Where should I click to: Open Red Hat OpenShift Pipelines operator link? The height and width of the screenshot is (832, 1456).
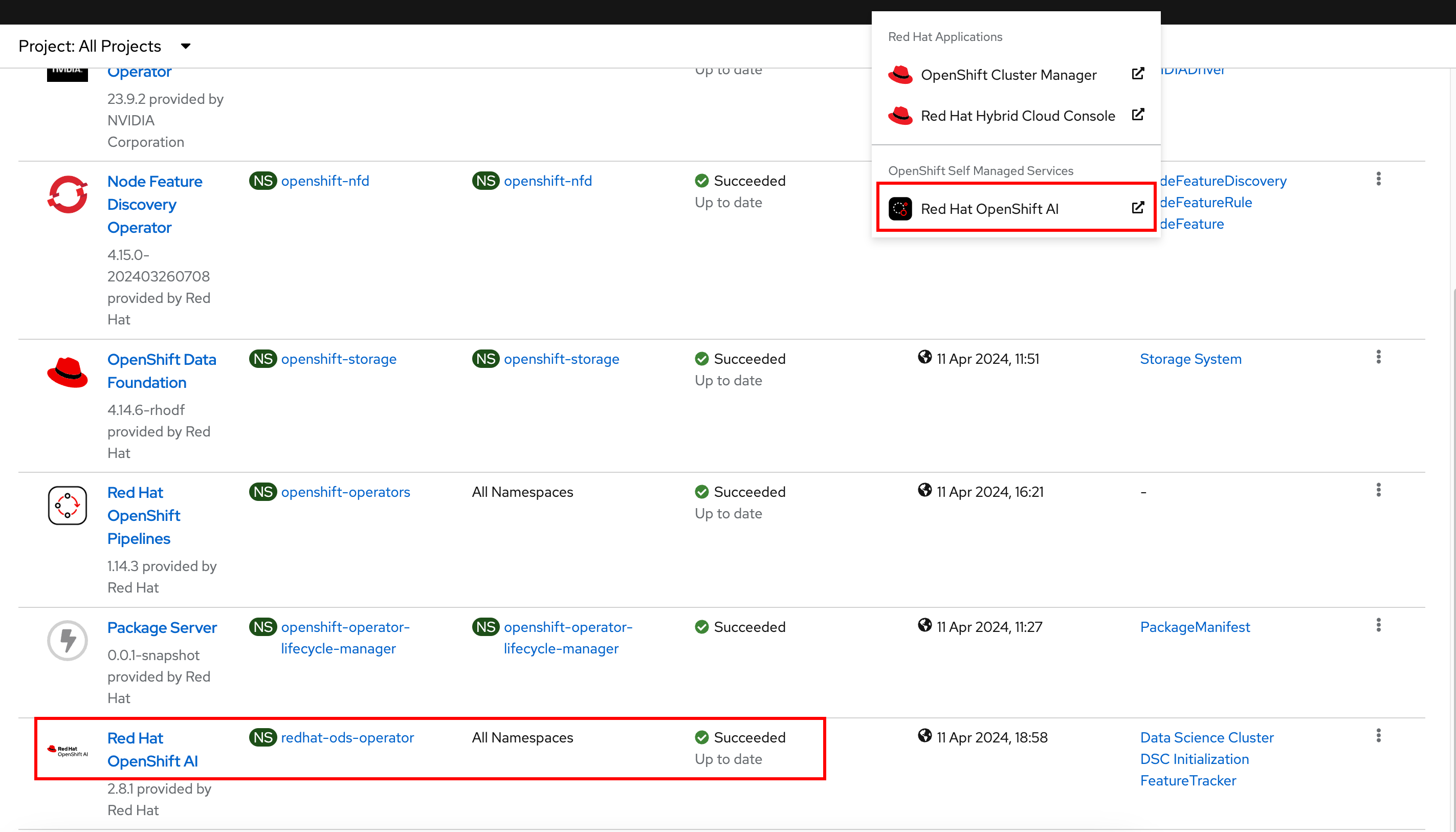(x=143, y=515)
